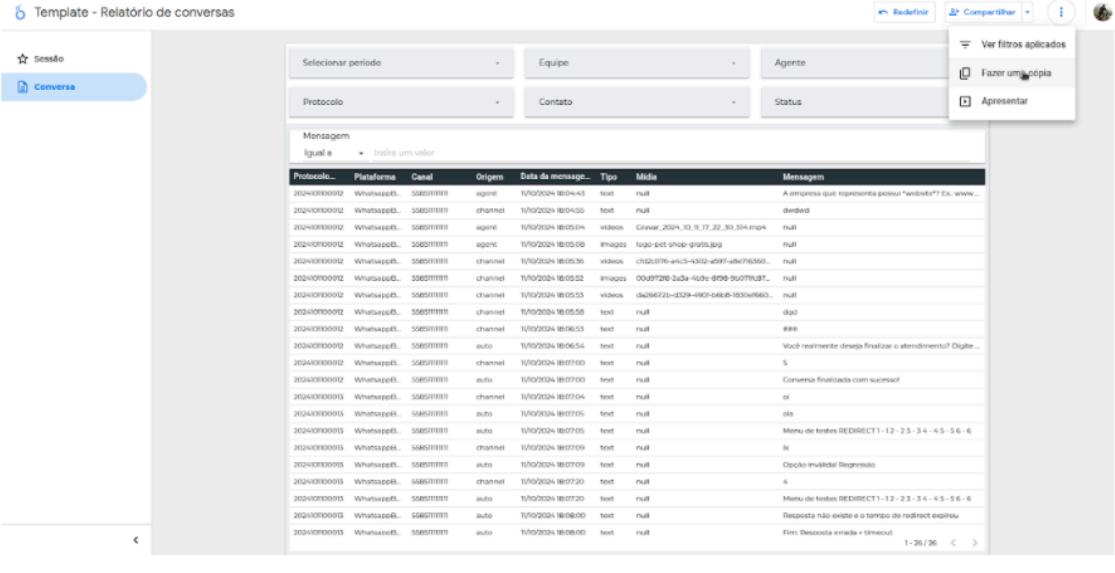This screenshot has height=573, width=1115.
Task: Click the play icon beside Apresentar
Action: (965, 102)
